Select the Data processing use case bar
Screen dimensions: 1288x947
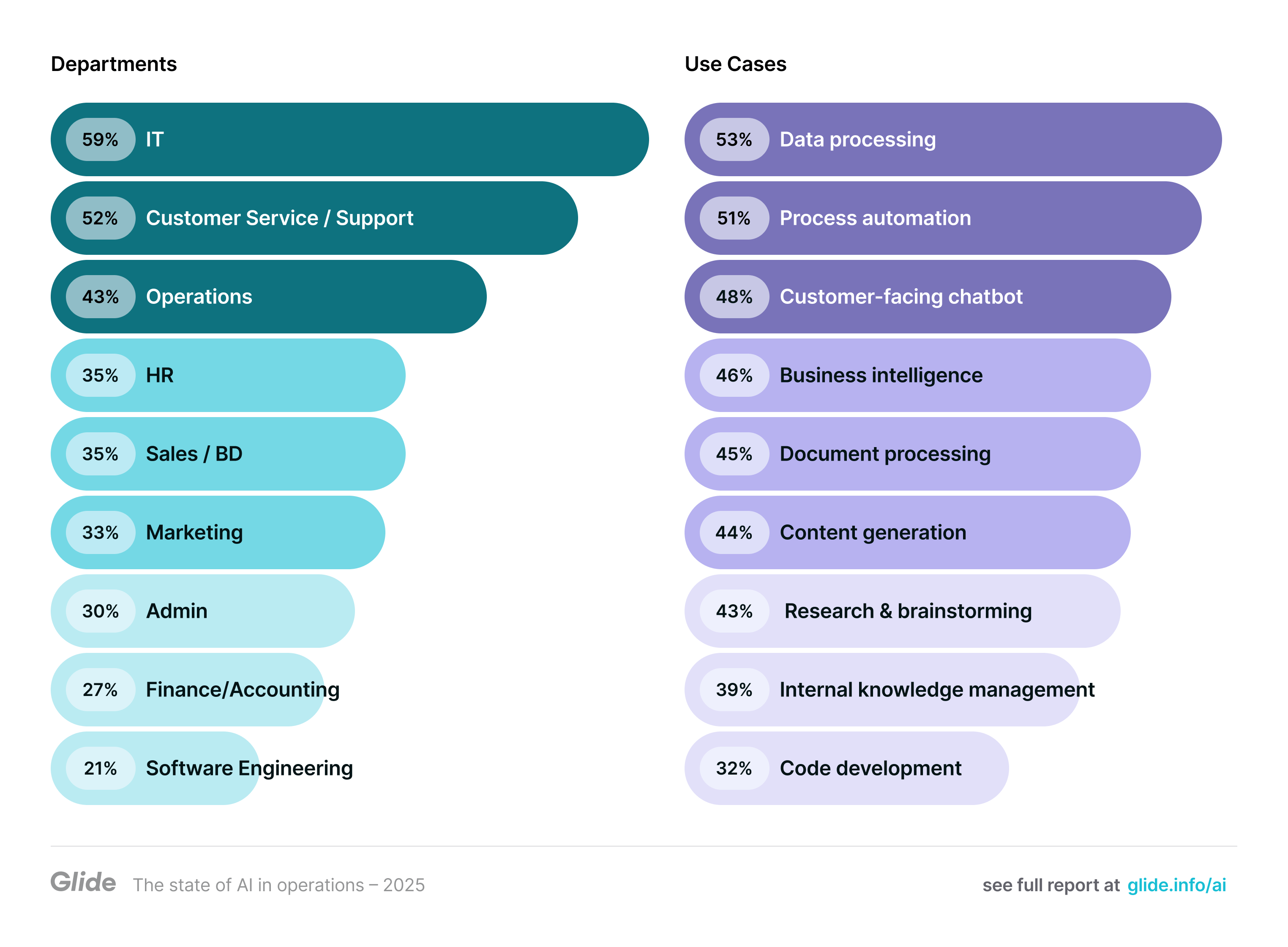point(952,139)
